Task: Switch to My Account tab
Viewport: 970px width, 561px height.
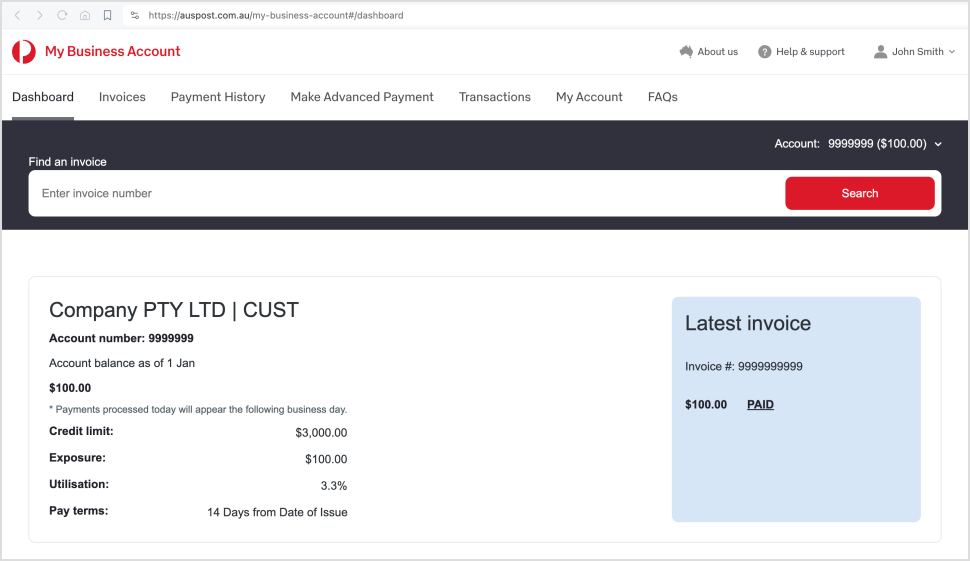Action: tap(589, 97)
